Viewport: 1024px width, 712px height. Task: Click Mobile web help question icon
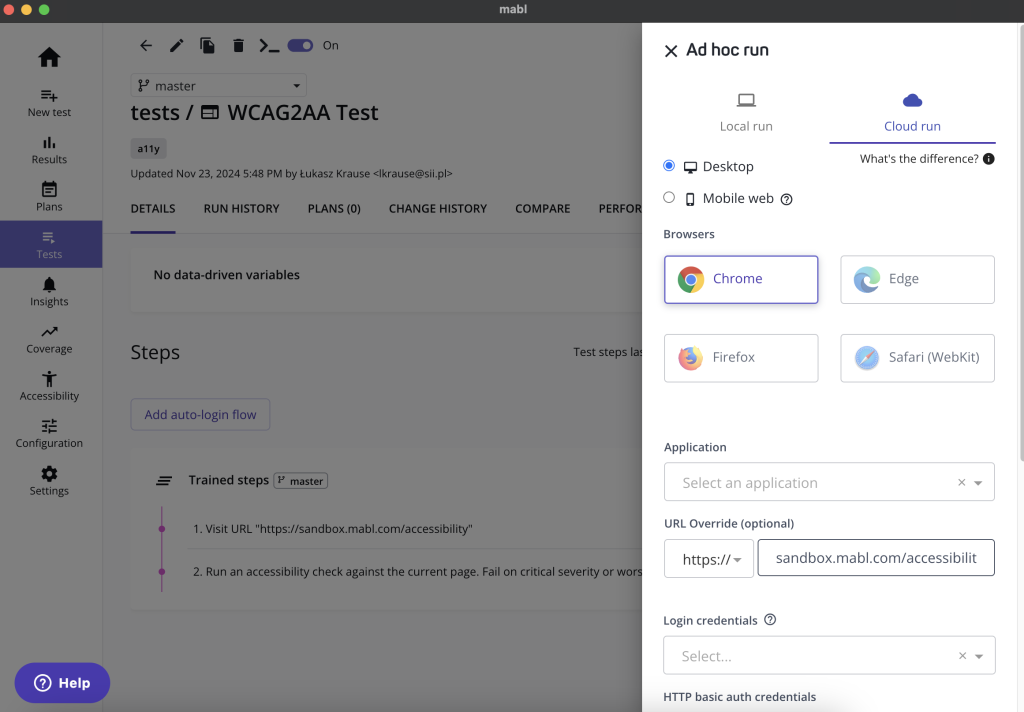(x=786, y=199)
